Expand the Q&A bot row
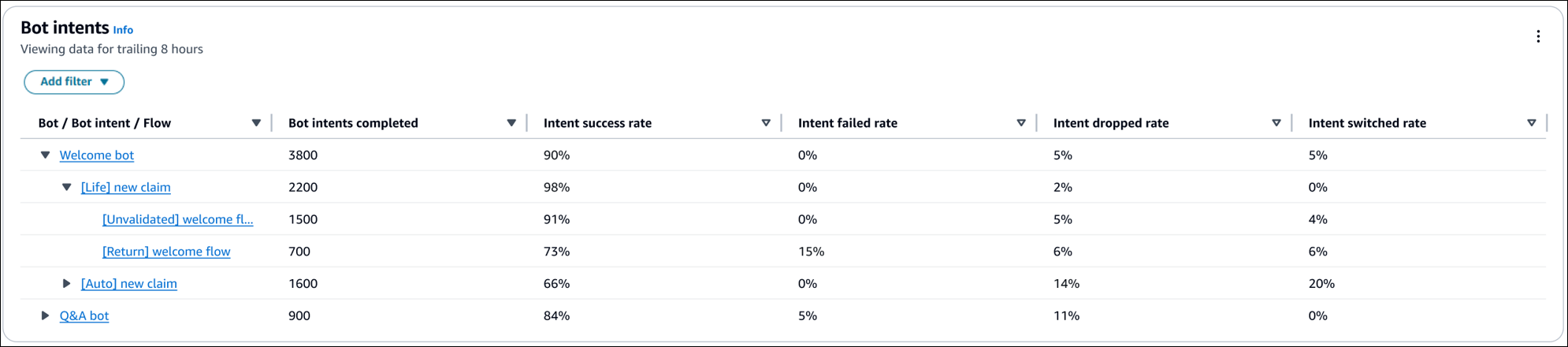Screen dimensions: 1568x347 click(46, 315)
